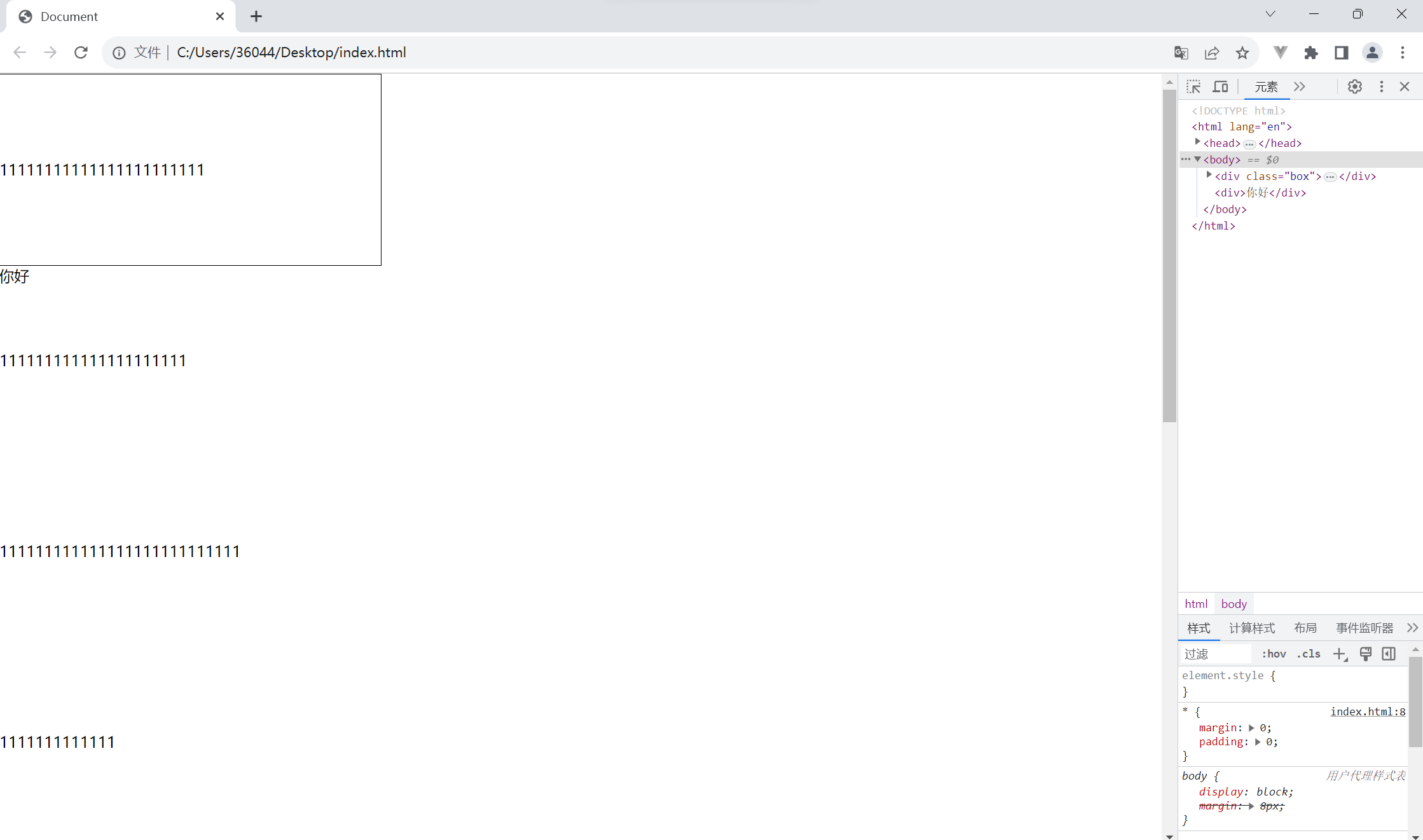Click the 你好 text on the page
The height and width of the screenshot is (840, 1423).
(x=15, y=276)
